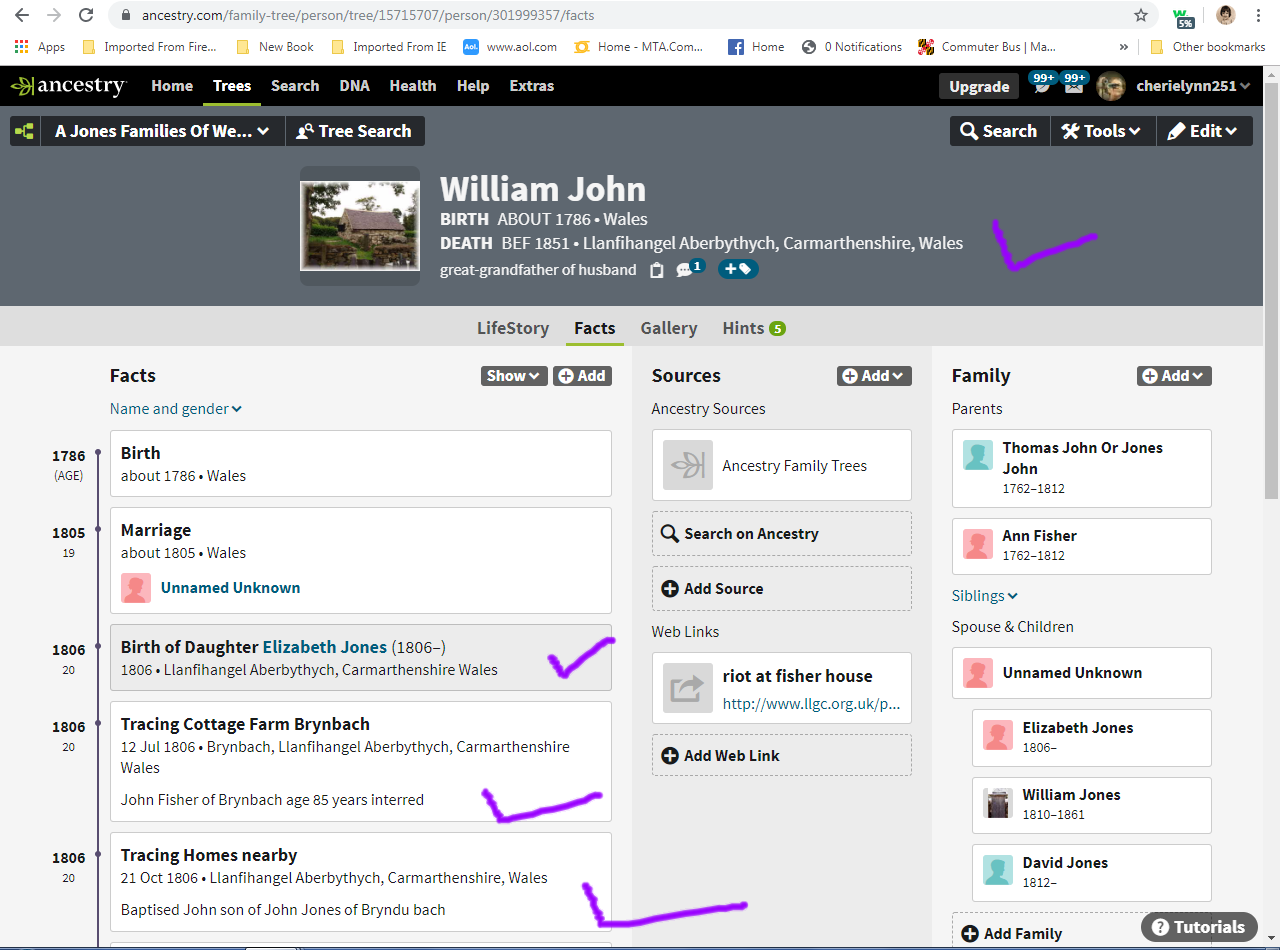Open the Edit dropdown menu
The height and width of the screenshot is (950, 1280).
1203,131
